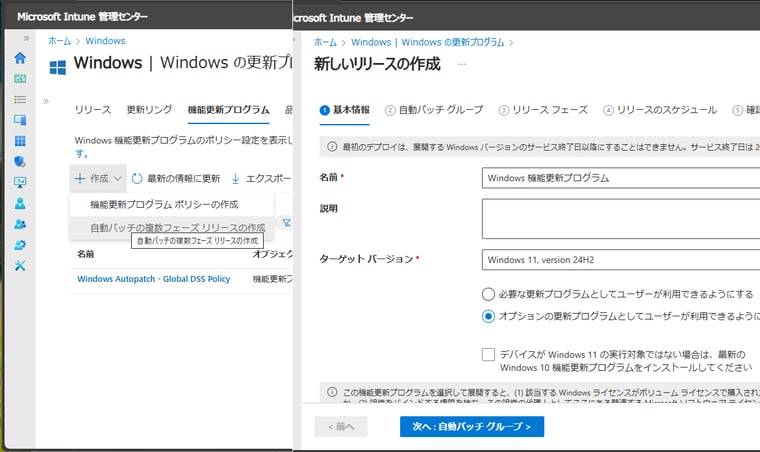Switch to リリース tab

pyautogui.click(x=93, y=109)
